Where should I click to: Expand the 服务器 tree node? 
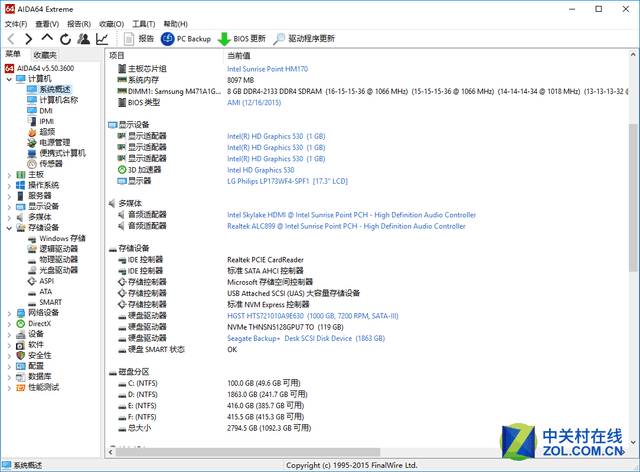[x=9, y=196]
